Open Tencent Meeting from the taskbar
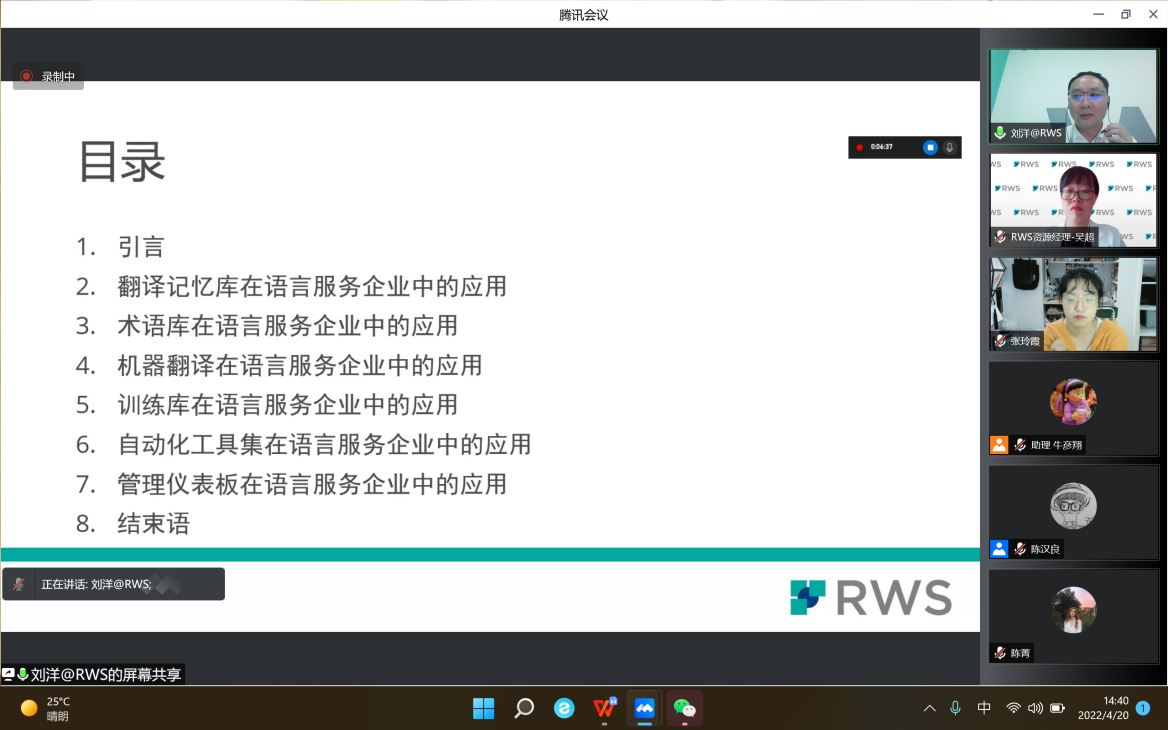 [x=644, y=708]
